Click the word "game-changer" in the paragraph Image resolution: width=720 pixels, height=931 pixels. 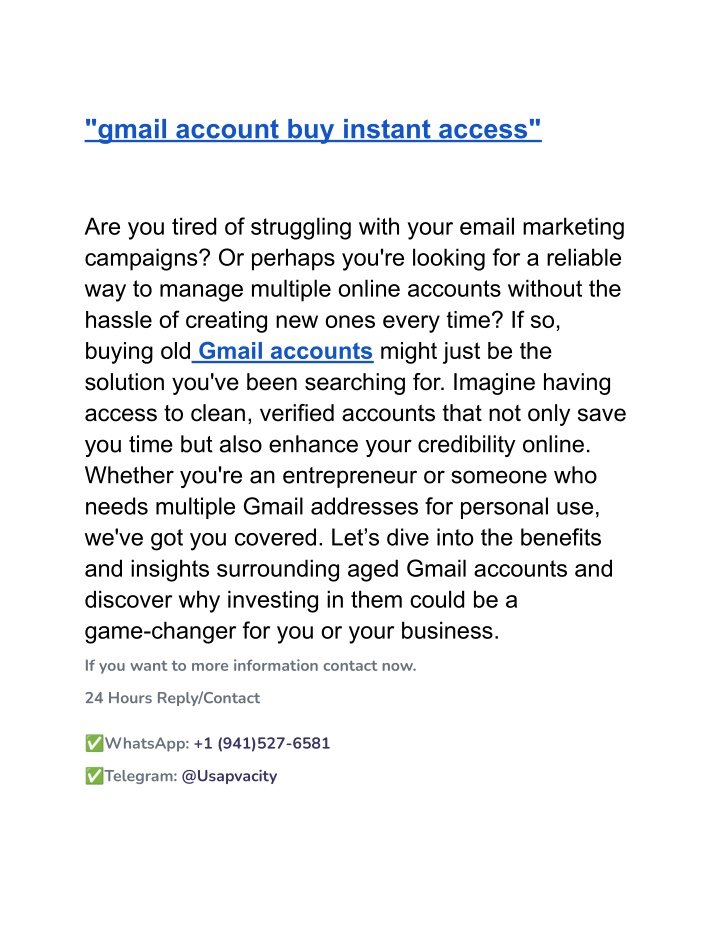pos(160,631)
